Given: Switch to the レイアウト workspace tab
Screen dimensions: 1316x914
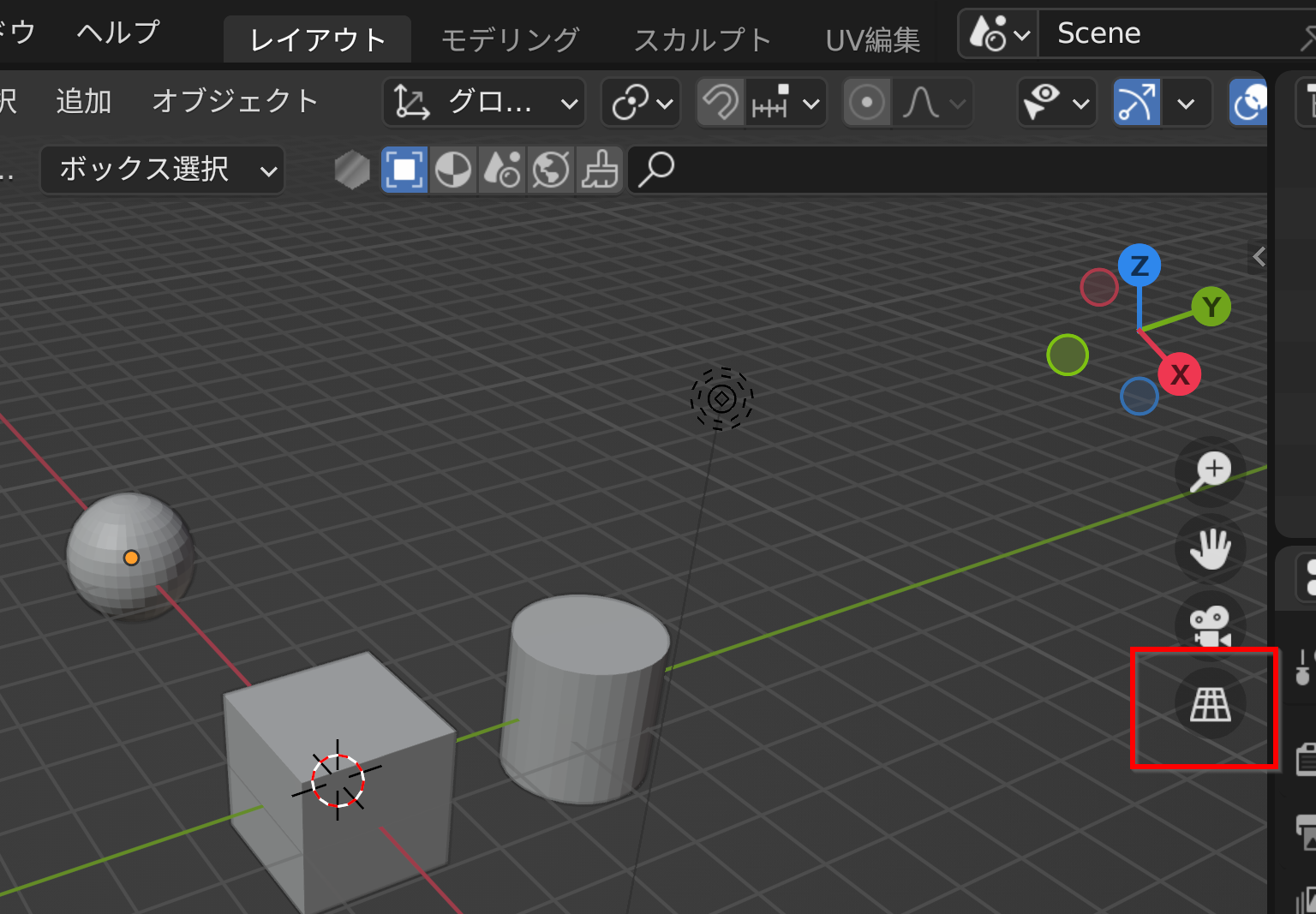Looking at the screenshot, I should pyautogui.click(x=317, y=39).
